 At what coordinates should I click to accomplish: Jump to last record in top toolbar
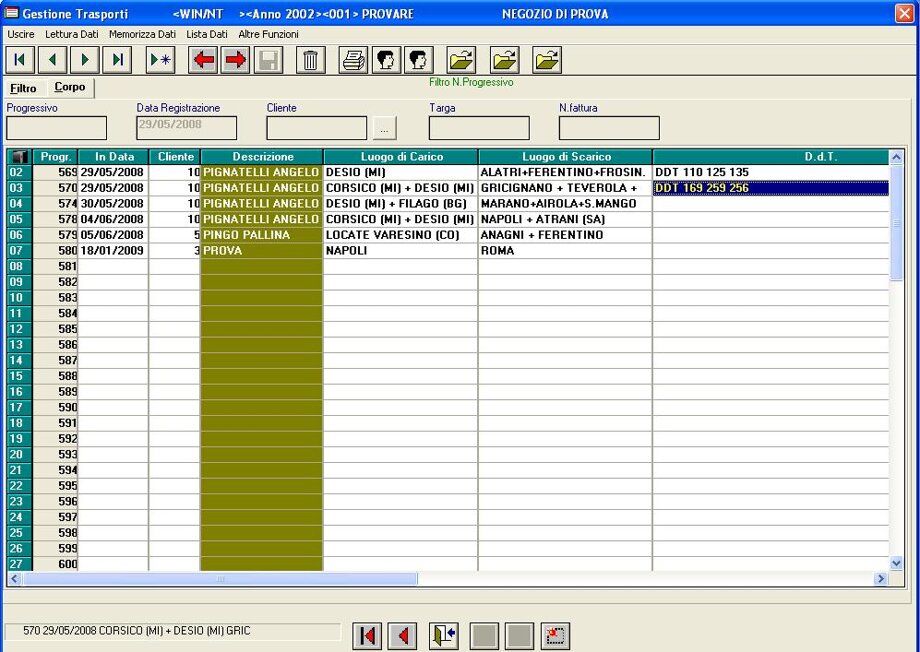[117, 60]
